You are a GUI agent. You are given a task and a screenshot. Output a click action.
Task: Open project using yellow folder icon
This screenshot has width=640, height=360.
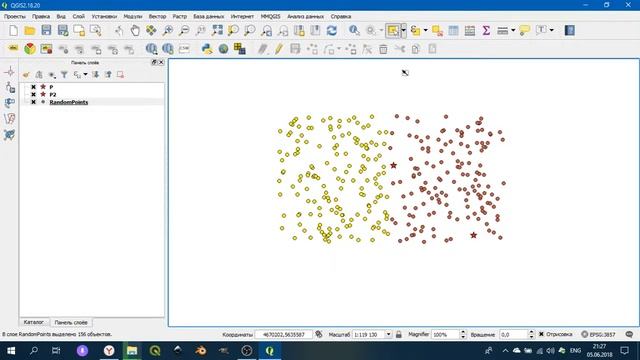(x=29, y=31)
